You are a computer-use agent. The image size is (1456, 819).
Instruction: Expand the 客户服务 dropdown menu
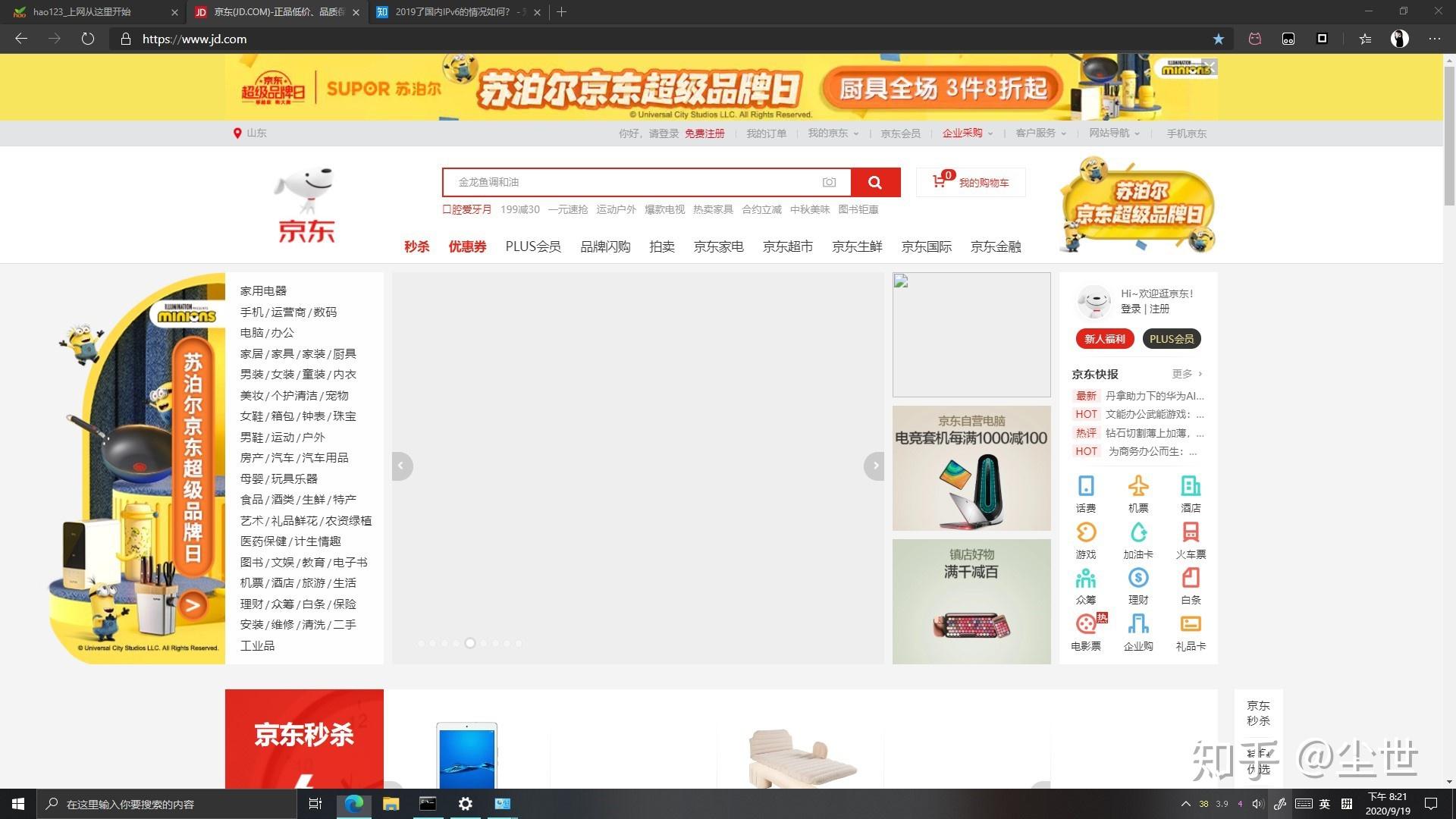1040,133
